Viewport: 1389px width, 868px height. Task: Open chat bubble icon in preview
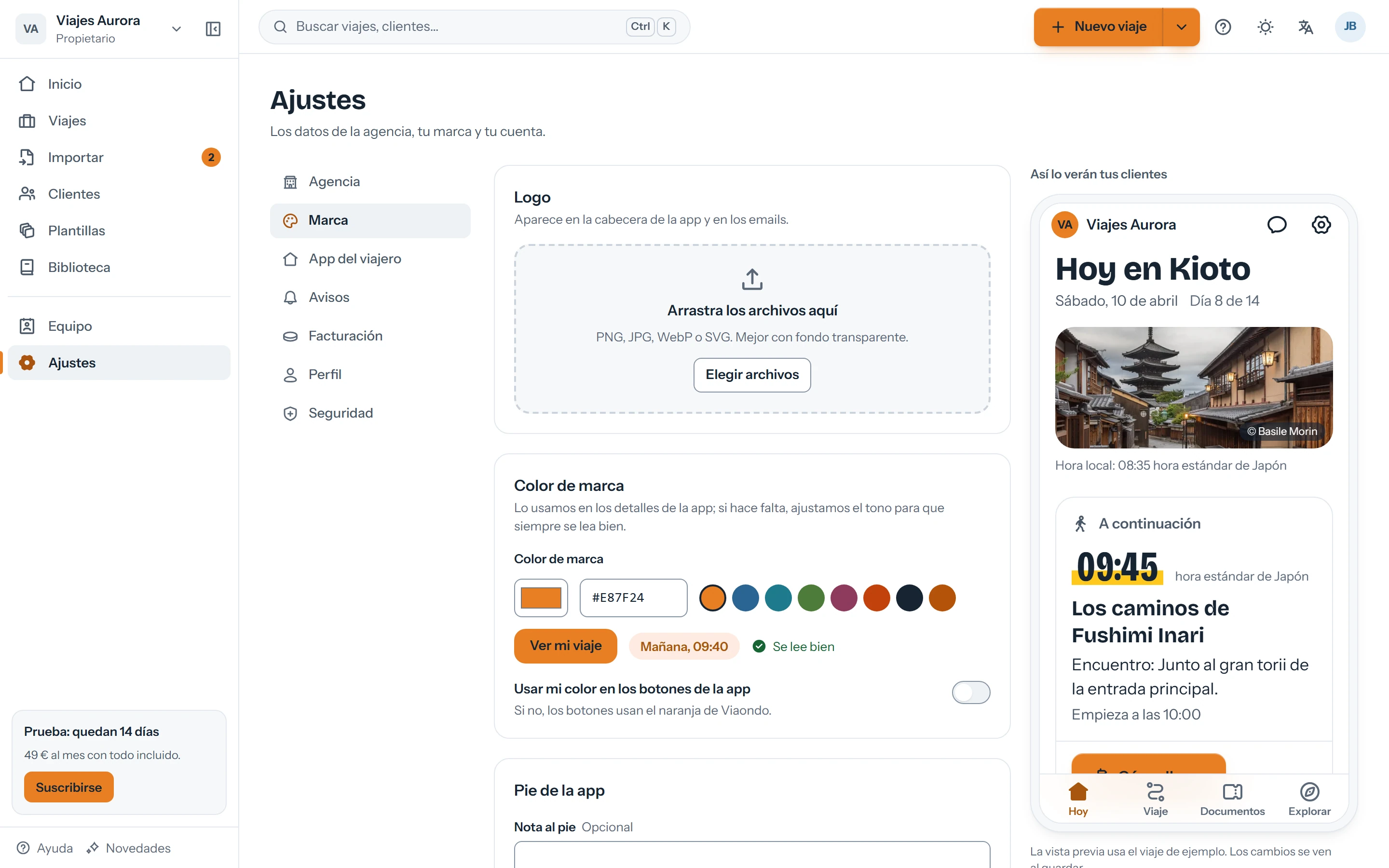tap(1277, 224)
